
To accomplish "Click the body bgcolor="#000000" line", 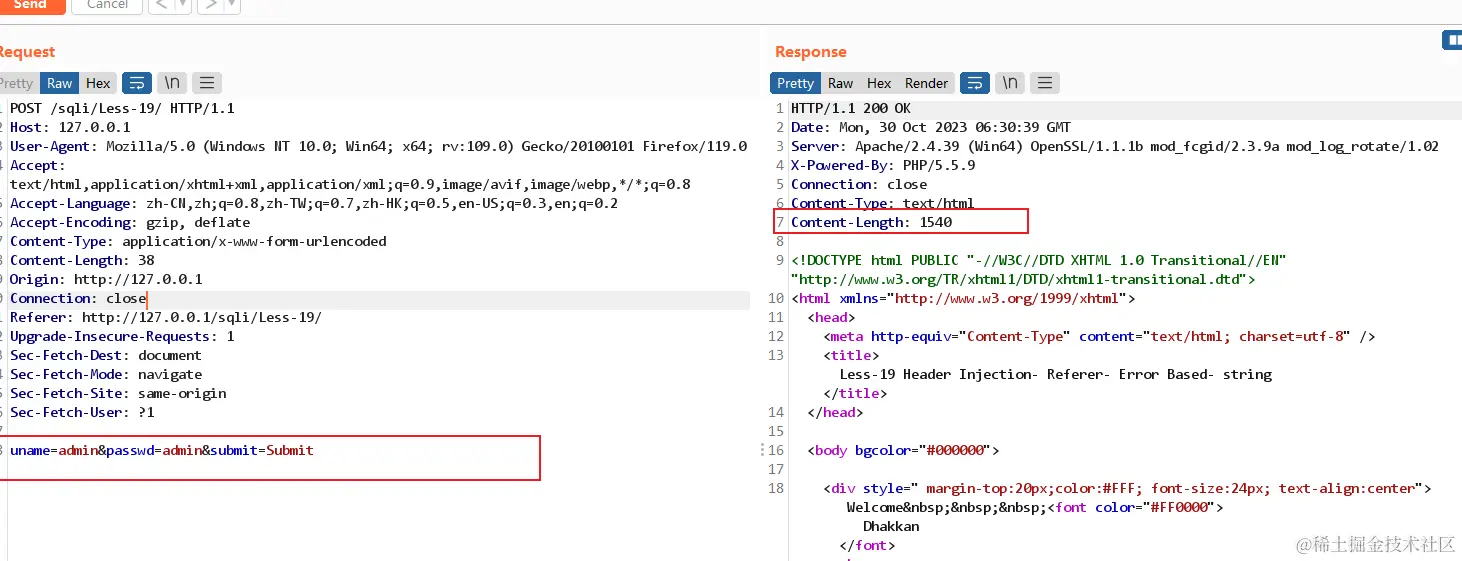I will (x=903, y=450).
